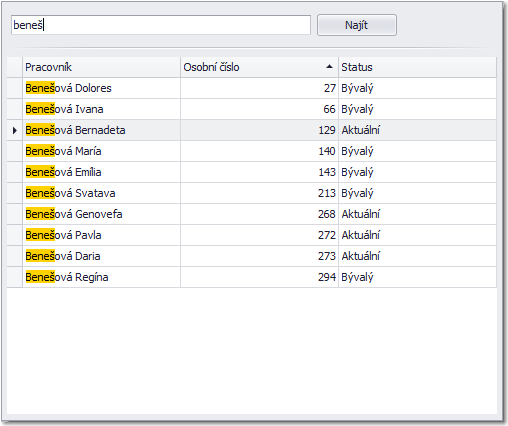
Task: Choose worker Benešová Svatava
Action: (70, 193)
